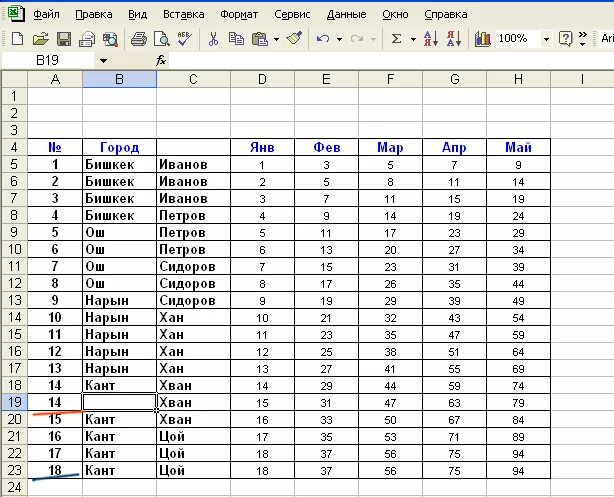The height and width of the screenshot is (497, 614).
Task: Click the Янв header cell
Action: 262,147
